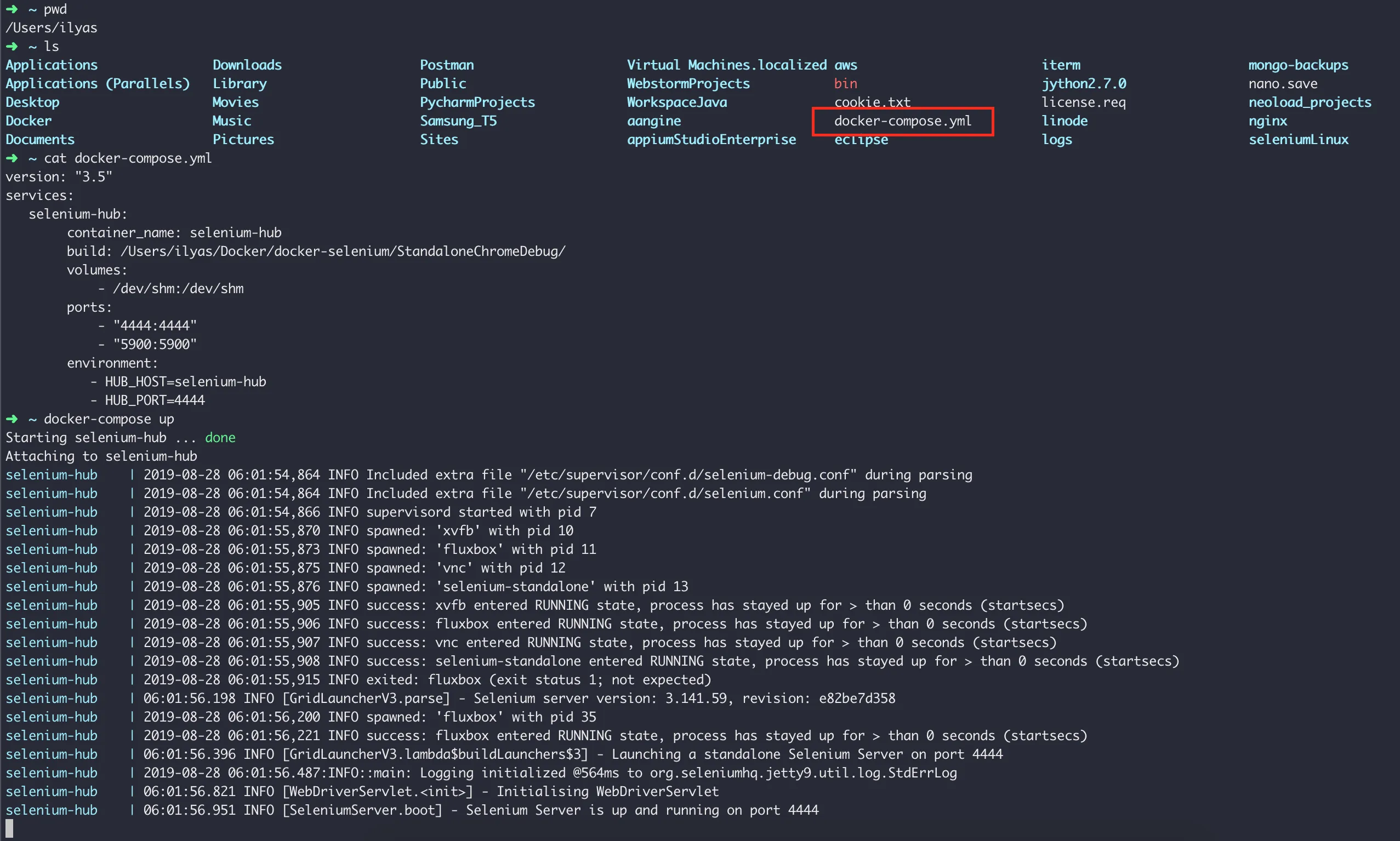Viewport: 1400px width, 841px height.
Task: Click the prompt arrow before docker-compose up
Action: (x=12, y=419)
